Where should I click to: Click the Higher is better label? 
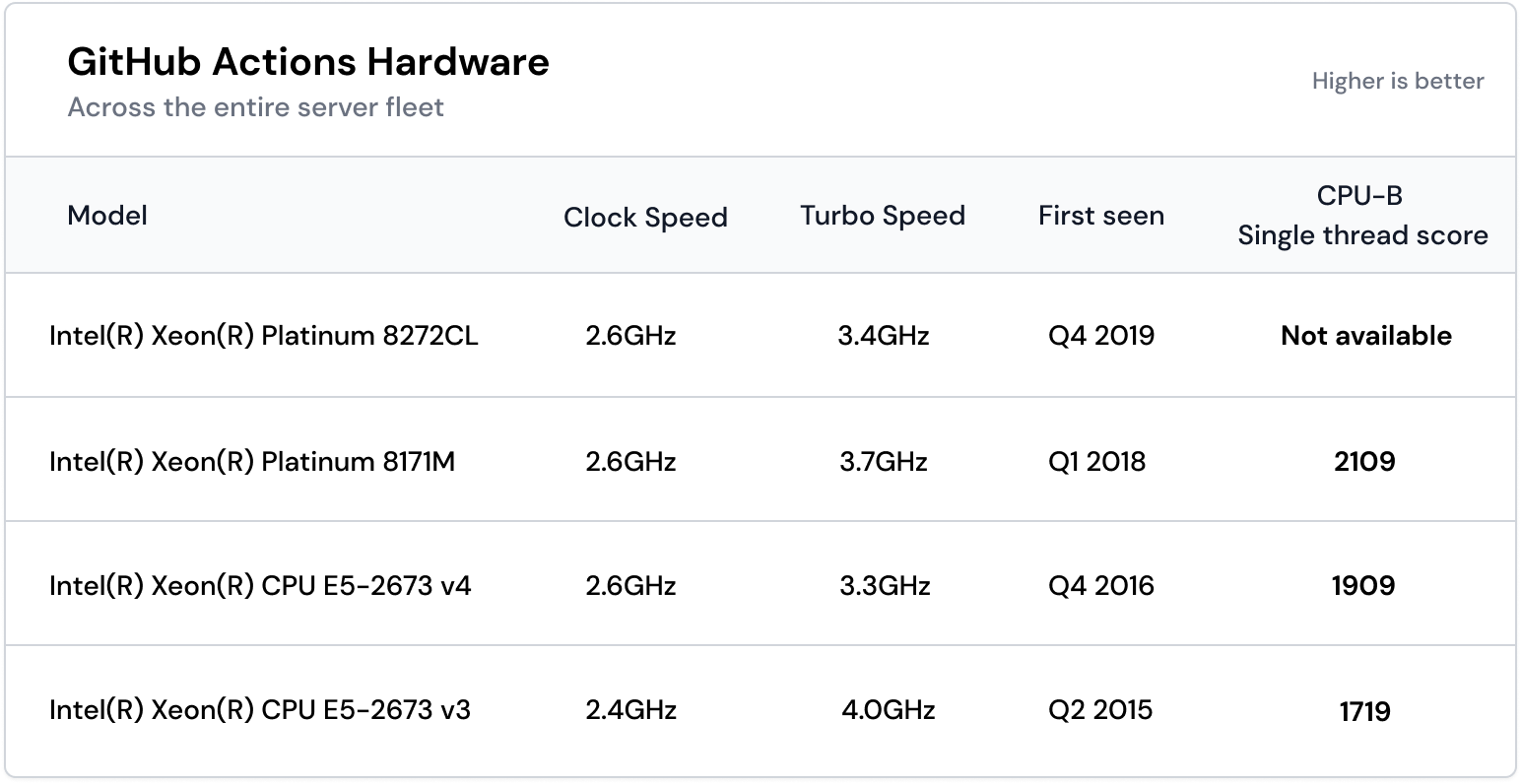[x=1397, y=82]
